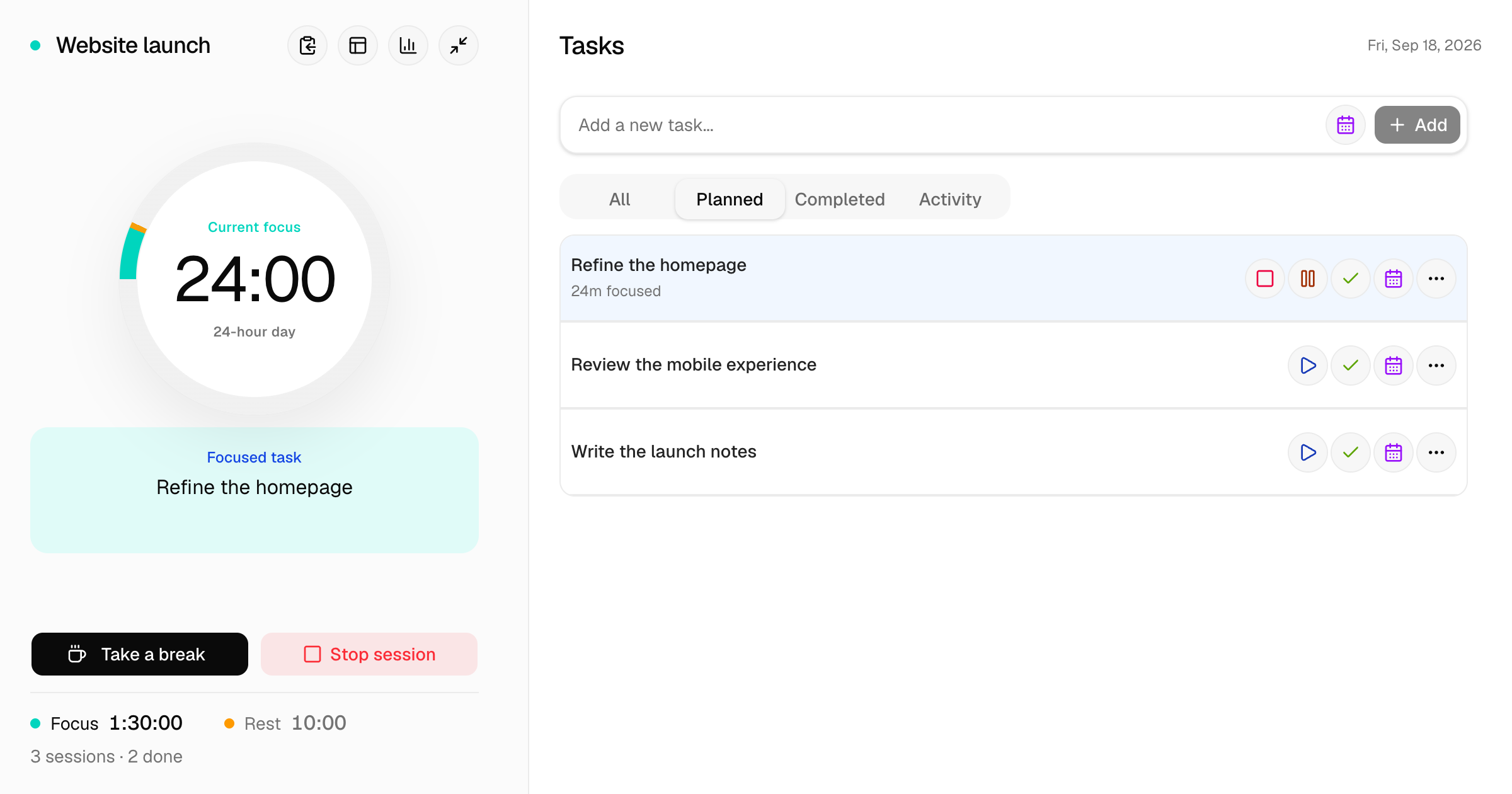Open calendar picker in new task field
Image resolution: width=1512 pixels, height=794 pixels.
pyautogui.click(x=1346, y=125)
